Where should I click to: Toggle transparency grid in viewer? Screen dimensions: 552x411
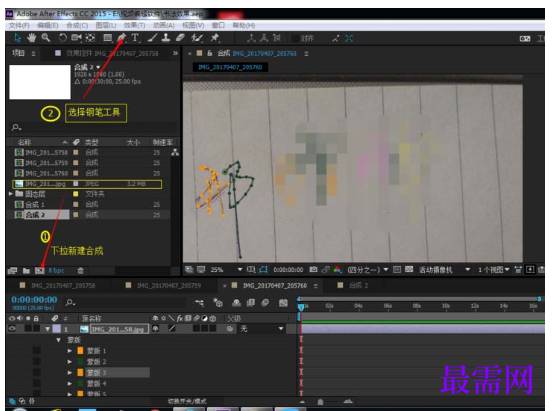(x=409, y=270)
